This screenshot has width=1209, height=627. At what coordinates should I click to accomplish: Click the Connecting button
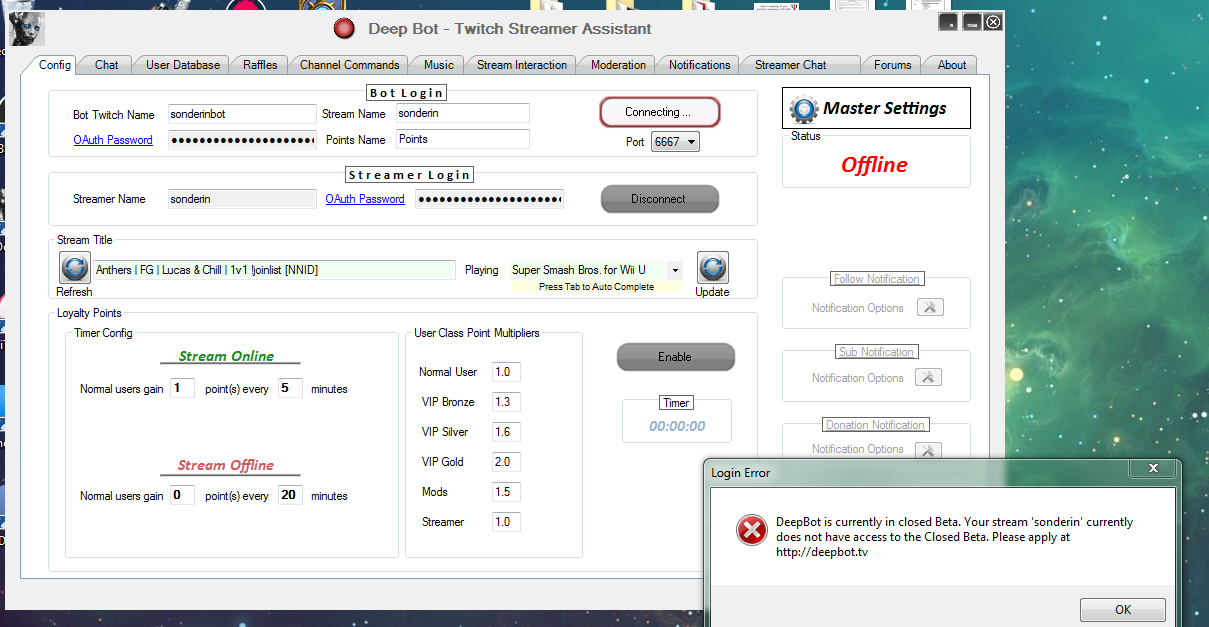[659, 112]
